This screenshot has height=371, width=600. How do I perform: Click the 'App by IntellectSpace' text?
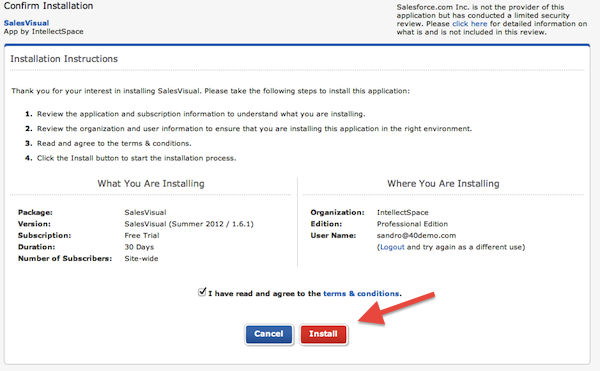pyautogui.click(x=44, y=32)
